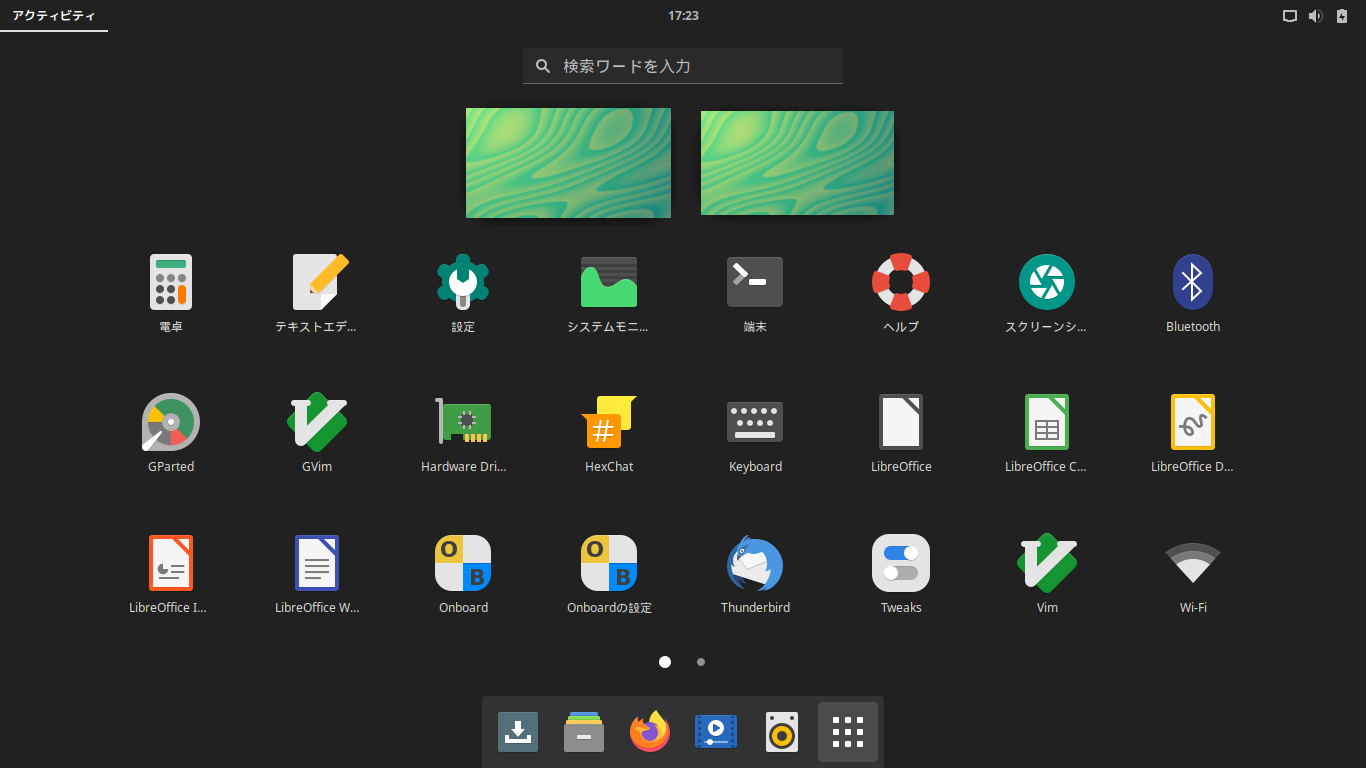Launch System Monitor (システムモニ…)
This screenshot has height=768, width=1366.
609,282
